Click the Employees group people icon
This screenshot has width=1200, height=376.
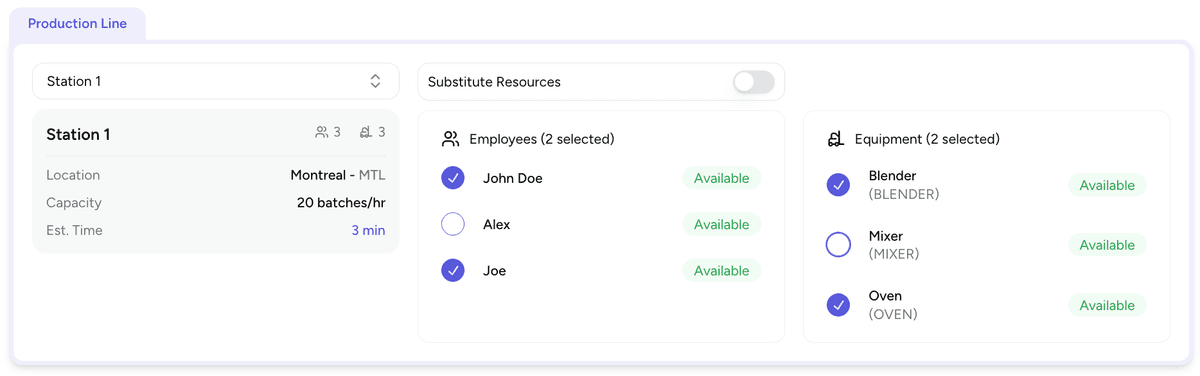tap(450, 139)
